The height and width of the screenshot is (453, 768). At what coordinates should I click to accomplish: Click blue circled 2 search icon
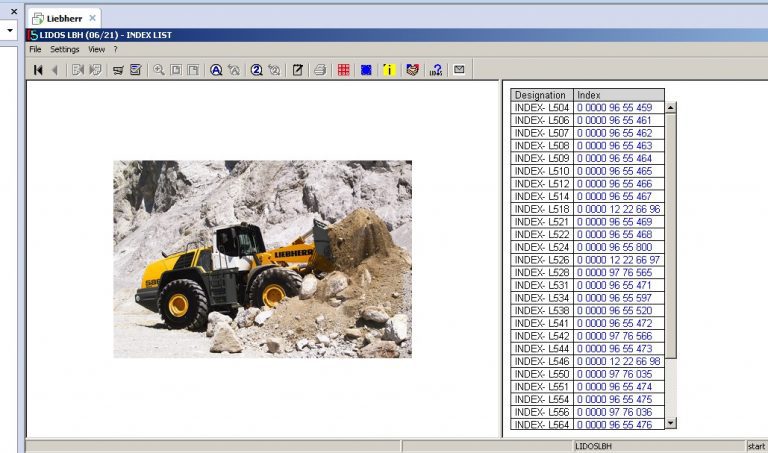point(257,70)
